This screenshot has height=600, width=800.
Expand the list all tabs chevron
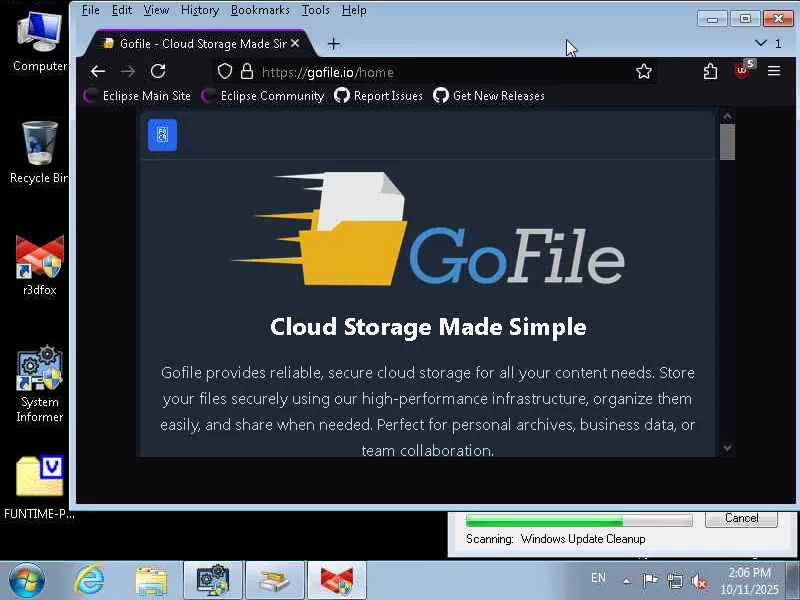point(761,43)
